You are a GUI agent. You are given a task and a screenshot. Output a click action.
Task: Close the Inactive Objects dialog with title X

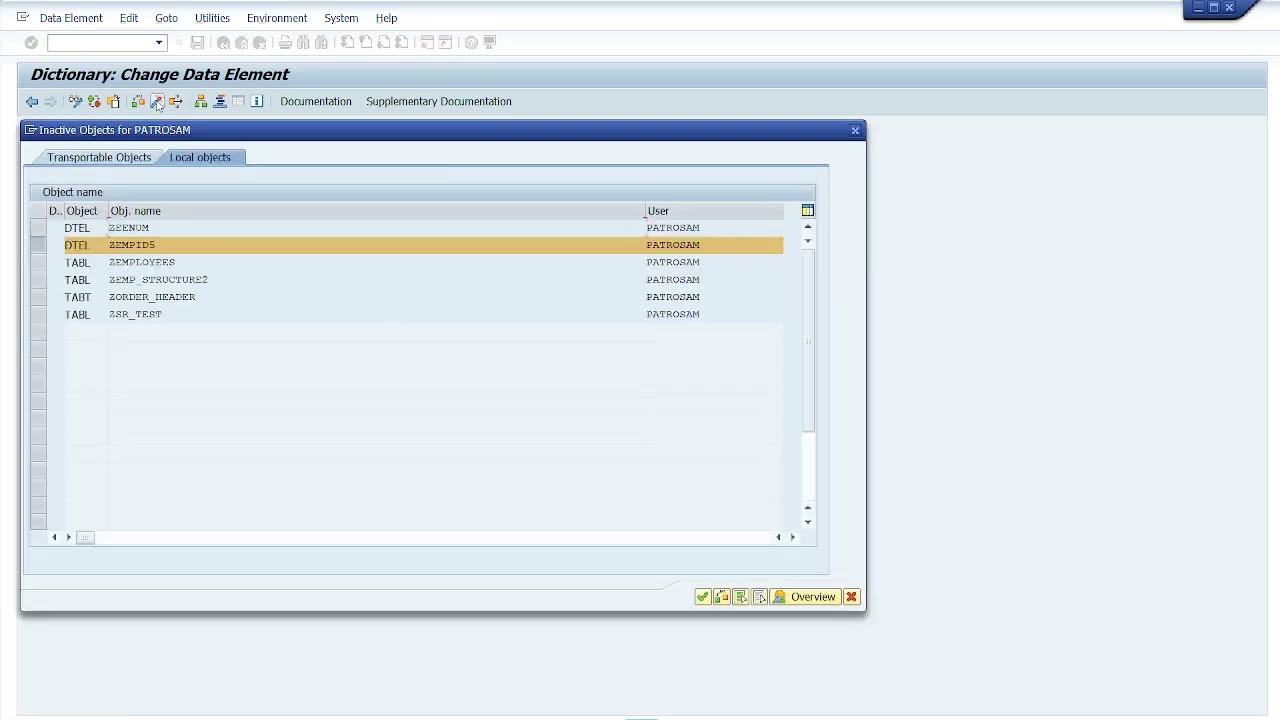(x=855, y=130)
